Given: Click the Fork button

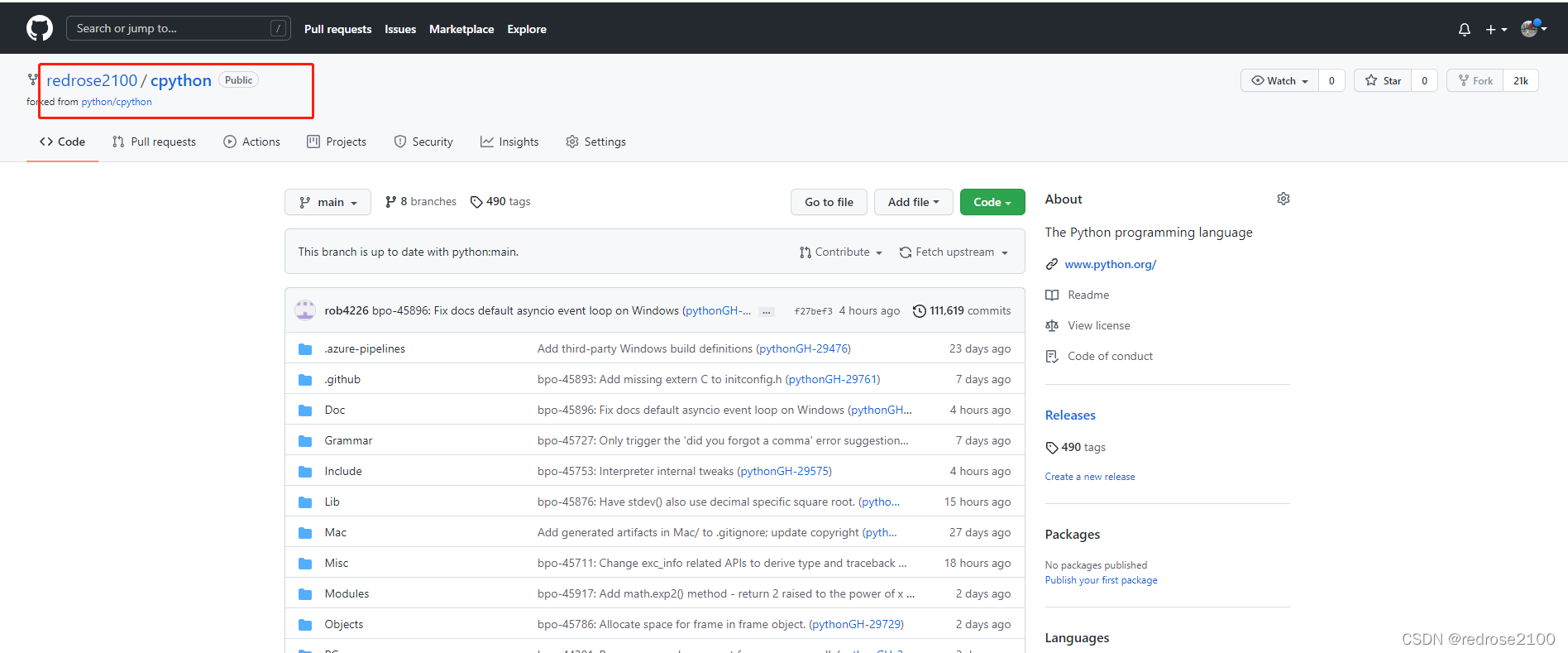Looking at the screenshot, I should [1475, 80].
